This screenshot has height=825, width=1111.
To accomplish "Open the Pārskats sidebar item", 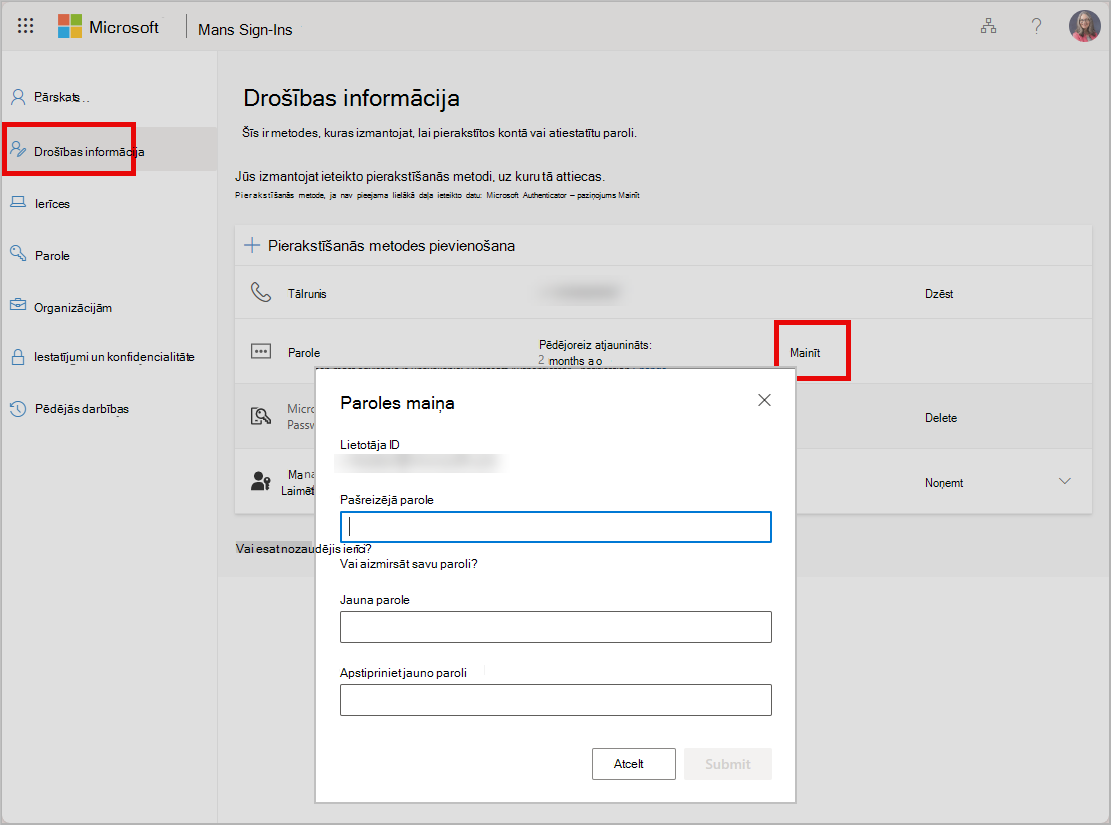I will click(x=62, y=97).
